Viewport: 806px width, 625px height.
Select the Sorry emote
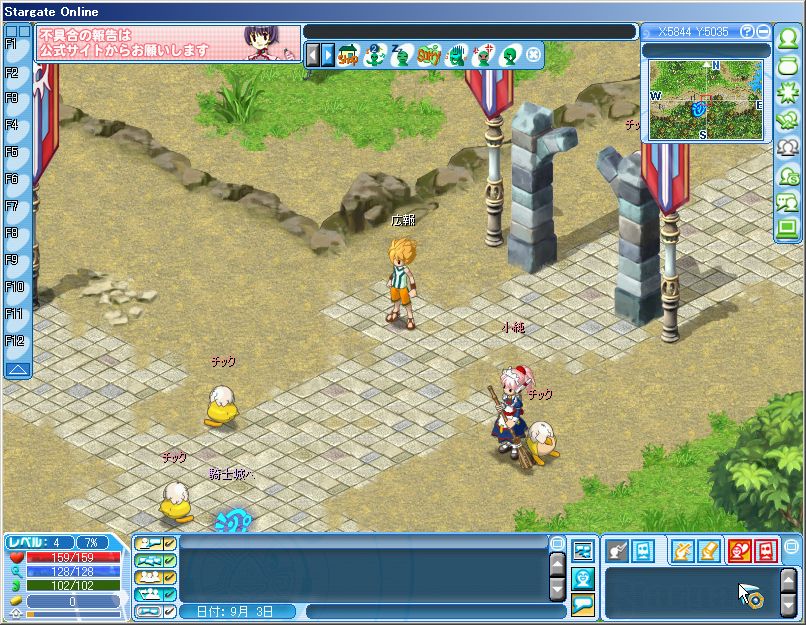(x=428, y=54)
